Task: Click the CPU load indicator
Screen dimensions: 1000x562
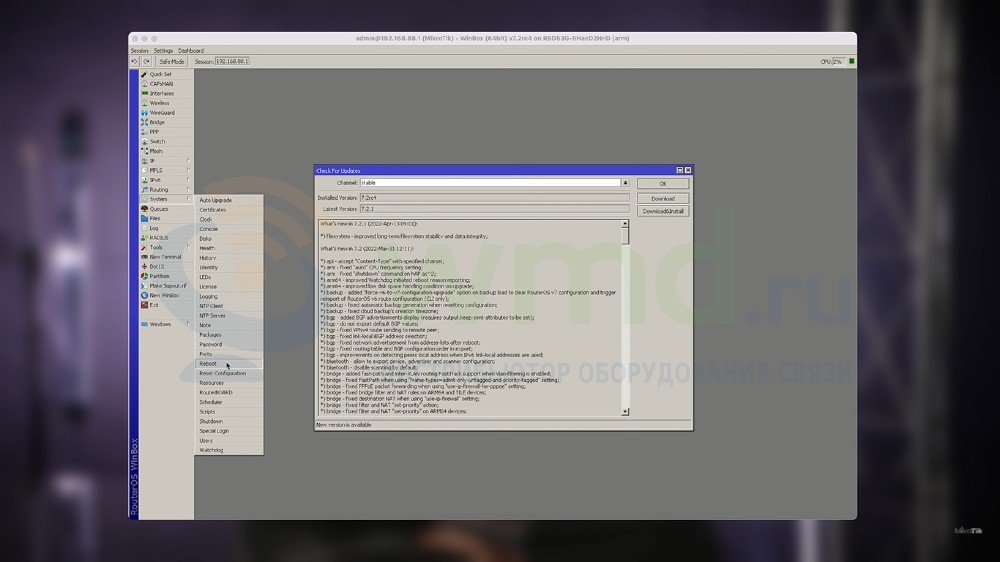Action: pos(837,61)
